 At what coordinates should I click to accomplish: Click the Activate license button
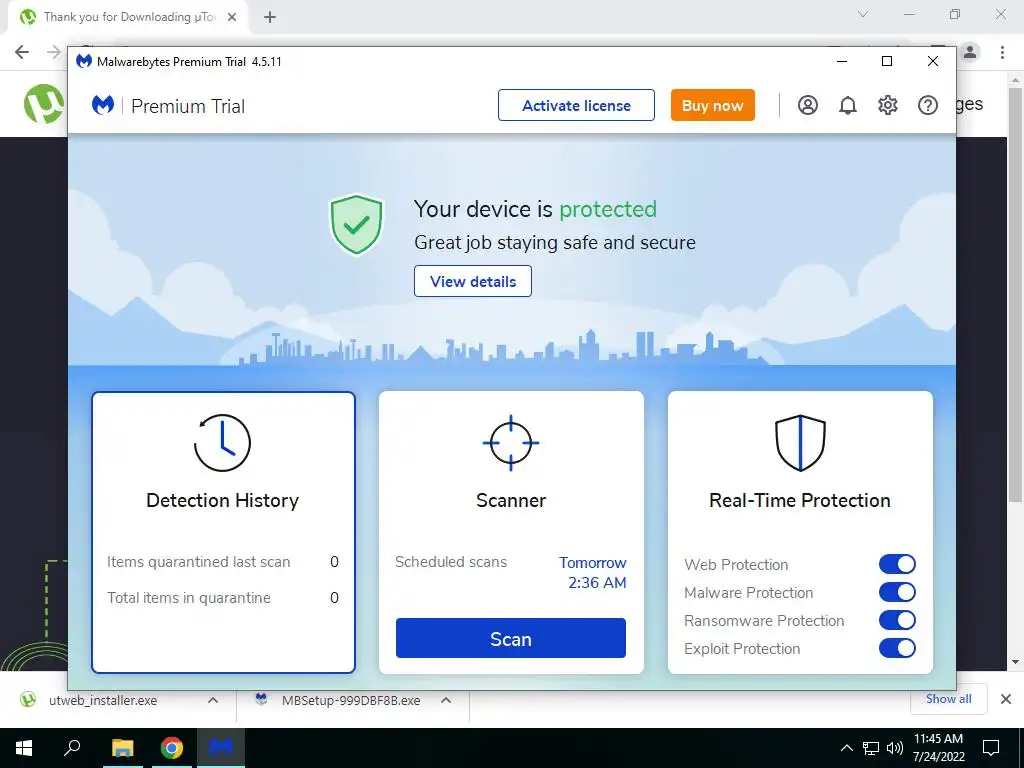[x=576, y=105]
